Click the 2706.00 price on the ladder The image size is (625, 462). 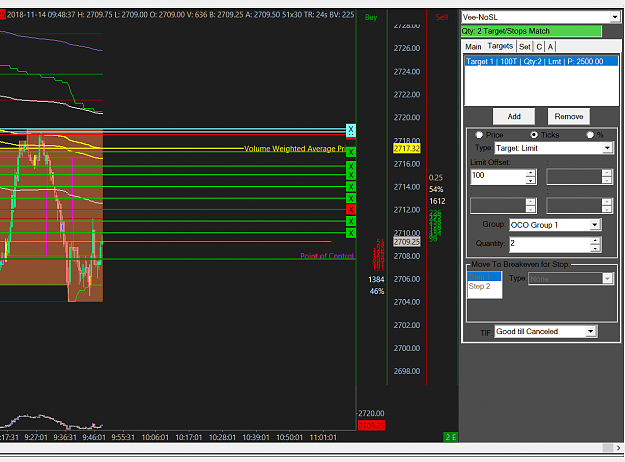click(407, 279)
